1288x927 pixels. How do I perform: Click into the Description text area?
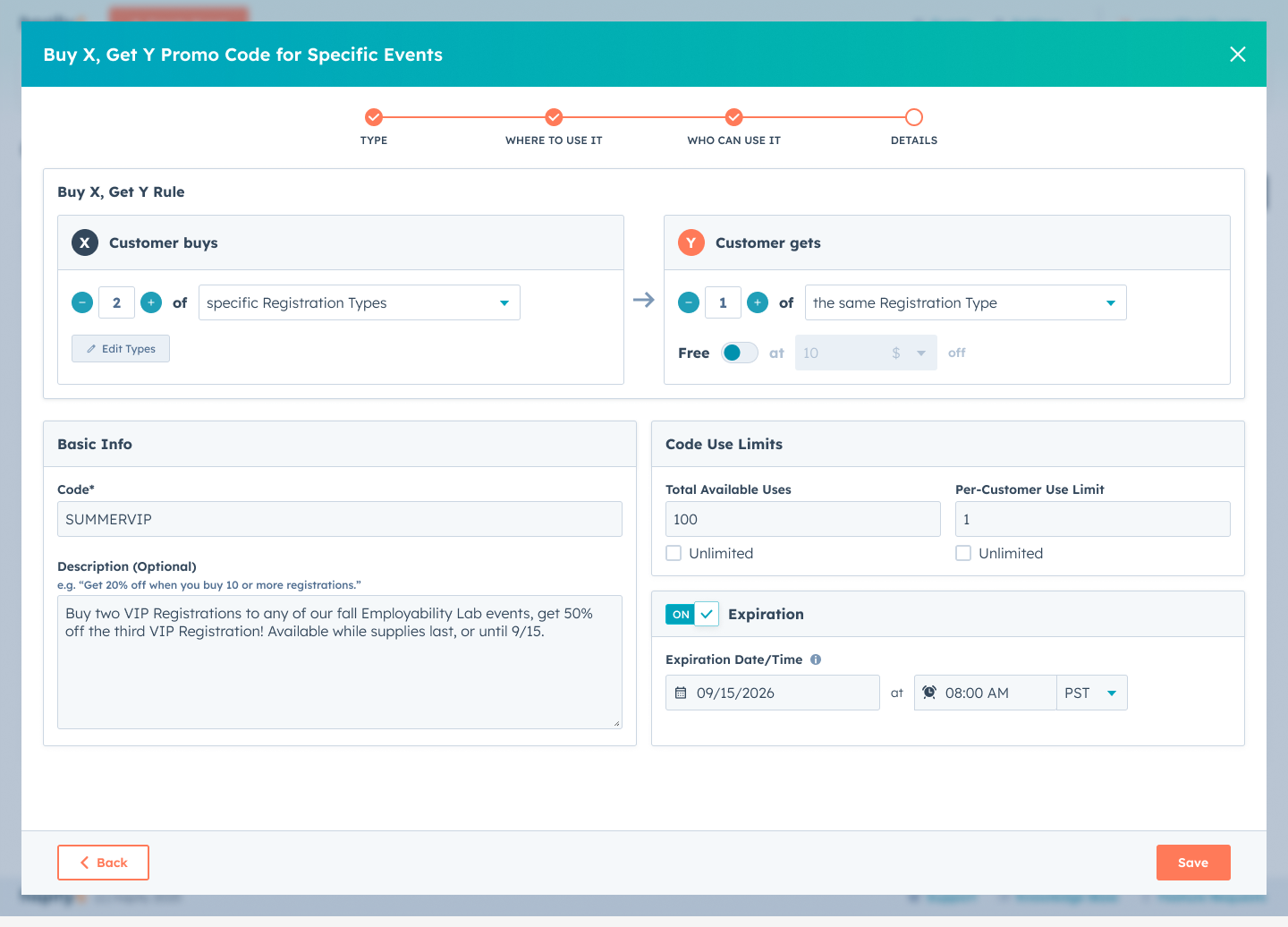point(340,662)
